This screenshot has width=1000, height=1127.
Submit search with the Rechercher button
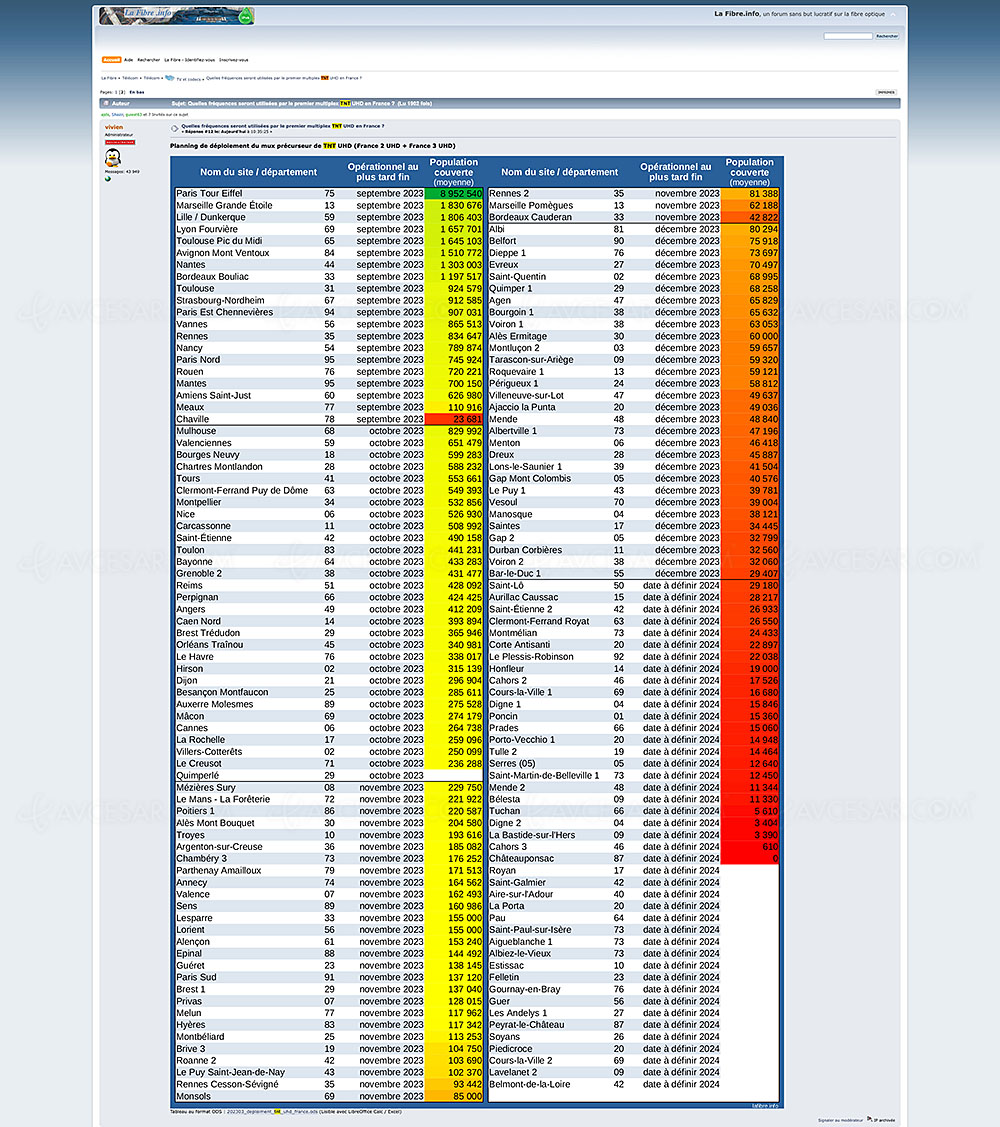tap(887, 36)
